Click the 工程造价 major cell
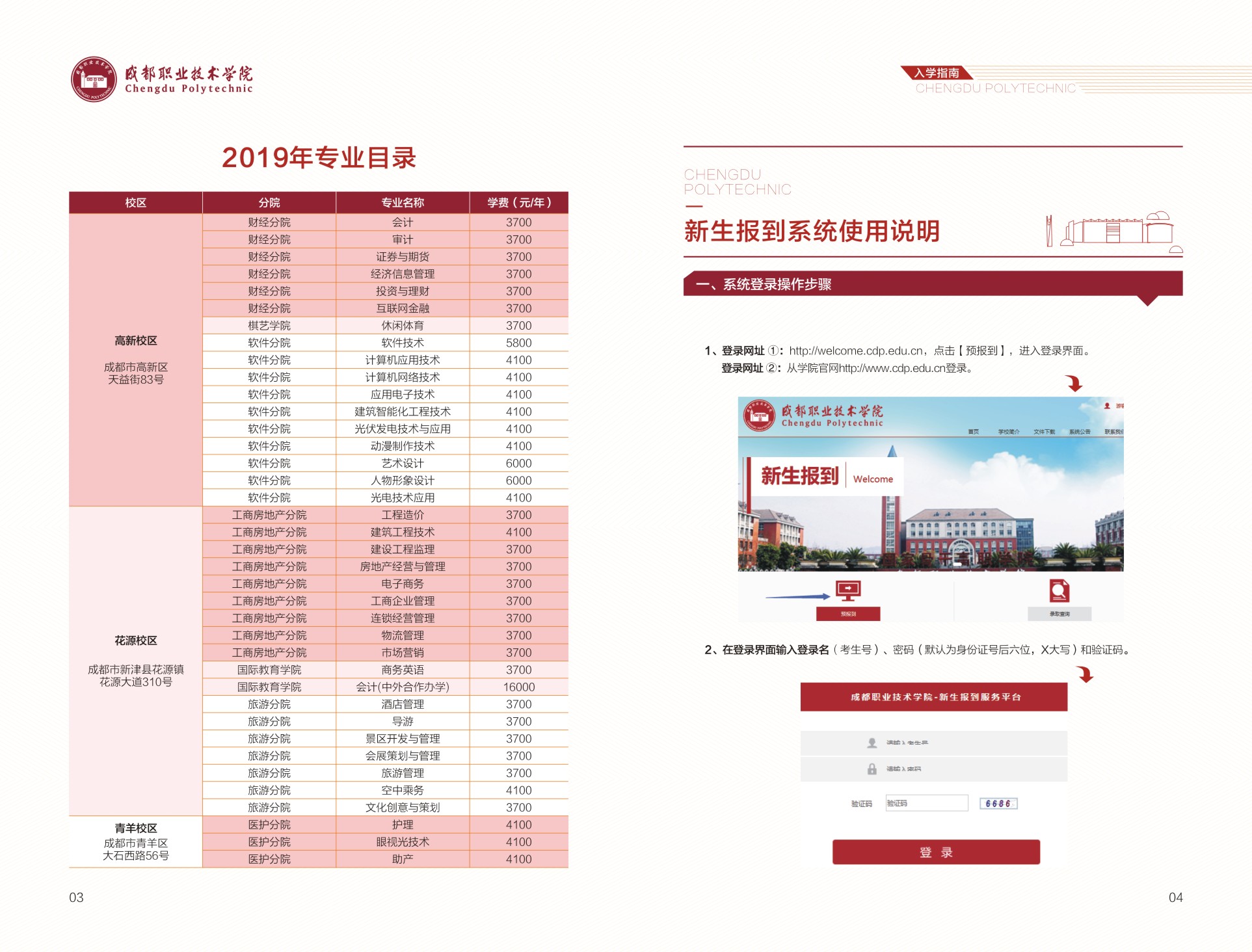The image size is (1252, 952). click(x=403, y=514)
